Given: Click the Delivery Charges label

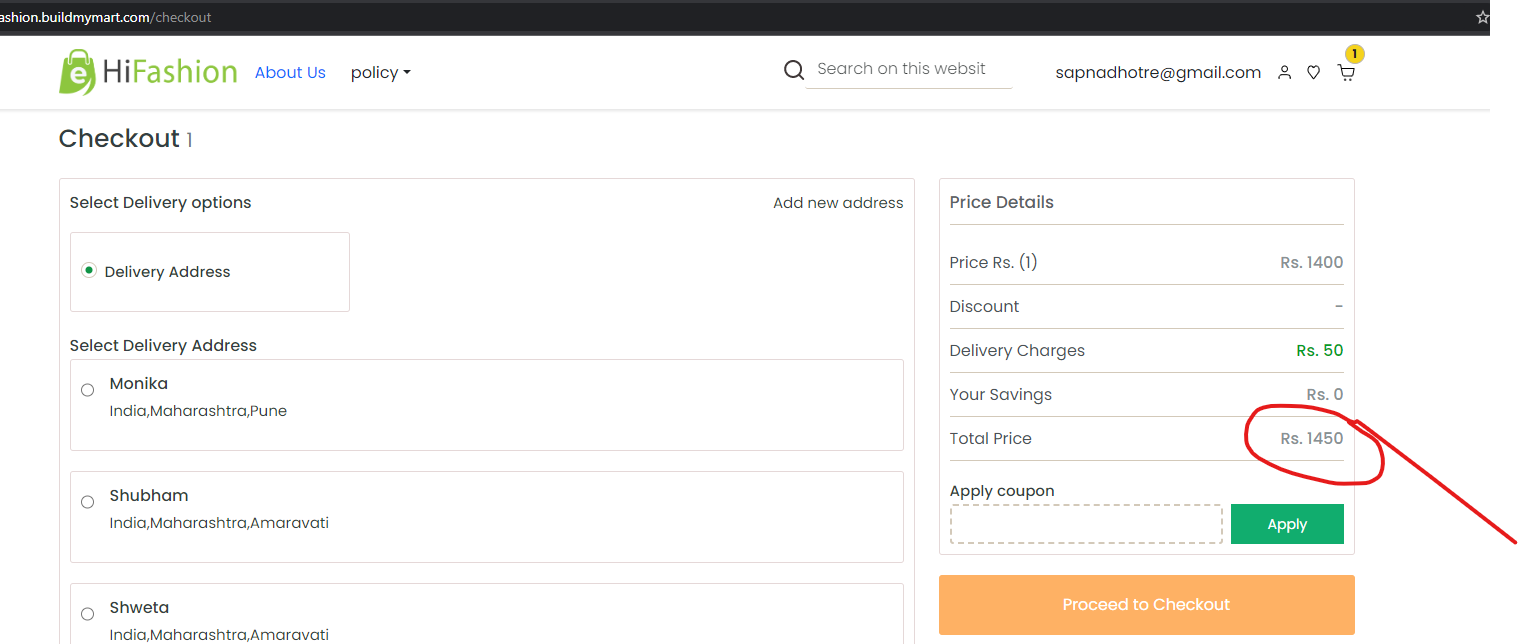Looking at the screenshot, I should click(1017, 351).
